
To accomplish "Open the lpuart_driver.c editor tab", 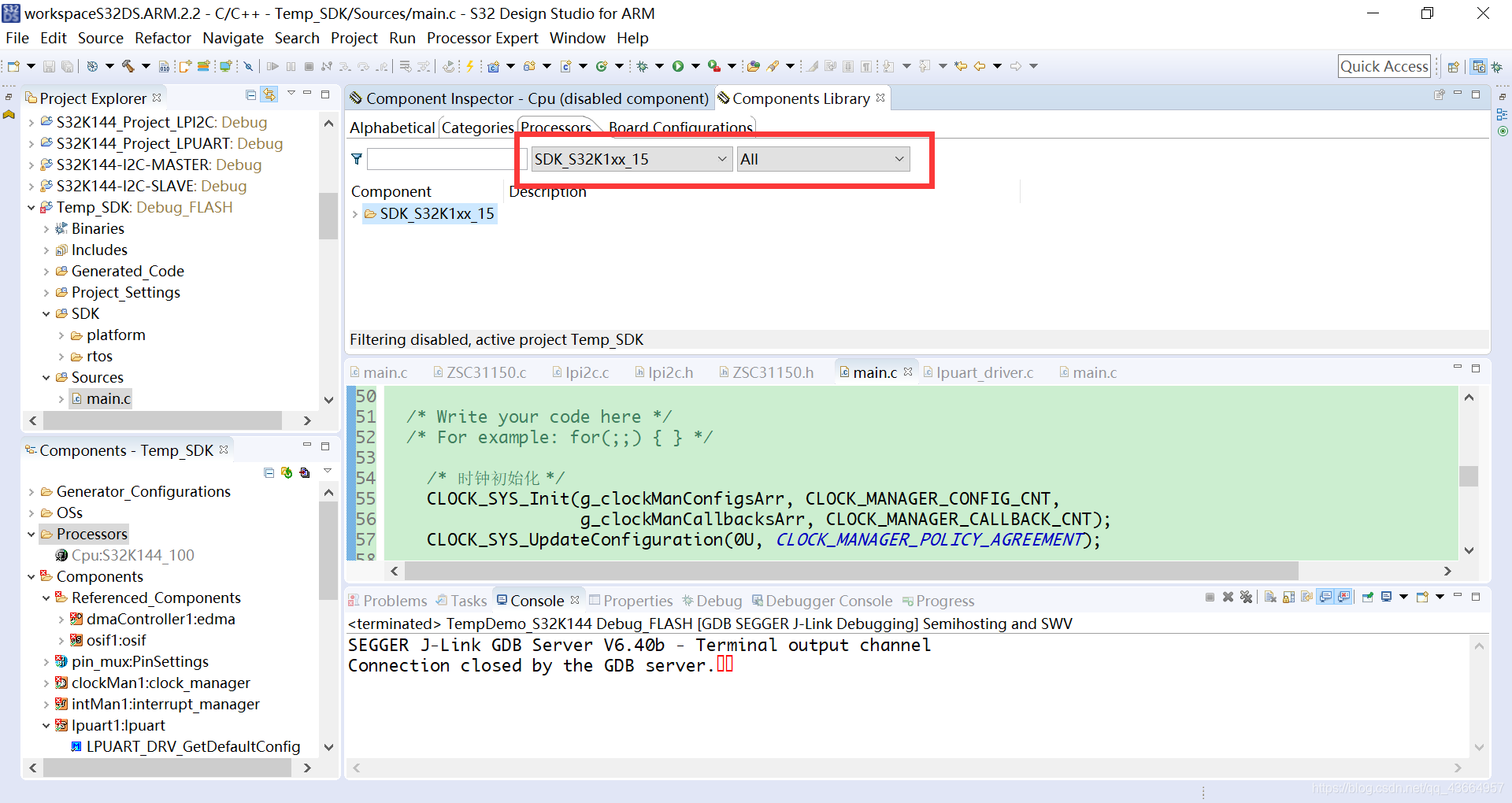I will (977, 372).
